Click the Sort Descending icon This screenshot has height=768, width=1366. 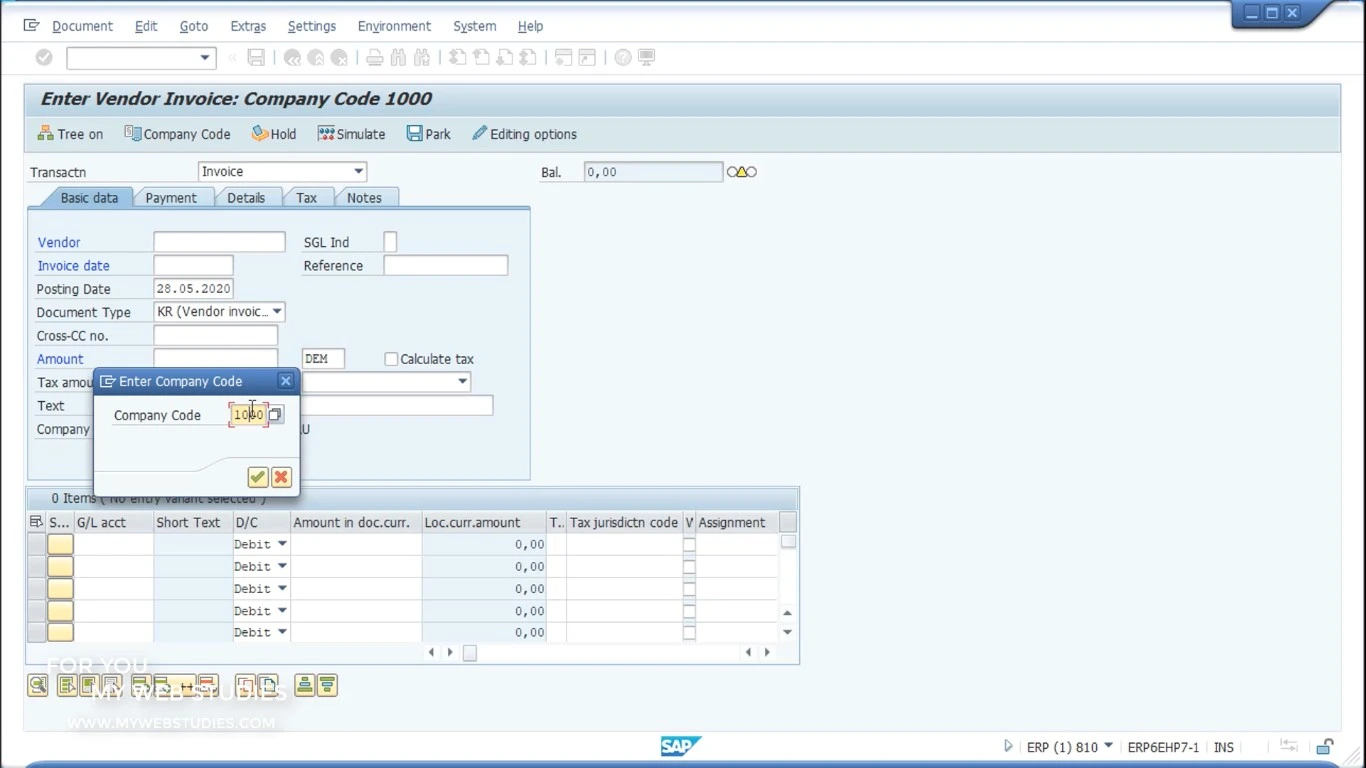pyautogui.click(x=327, y=686)
